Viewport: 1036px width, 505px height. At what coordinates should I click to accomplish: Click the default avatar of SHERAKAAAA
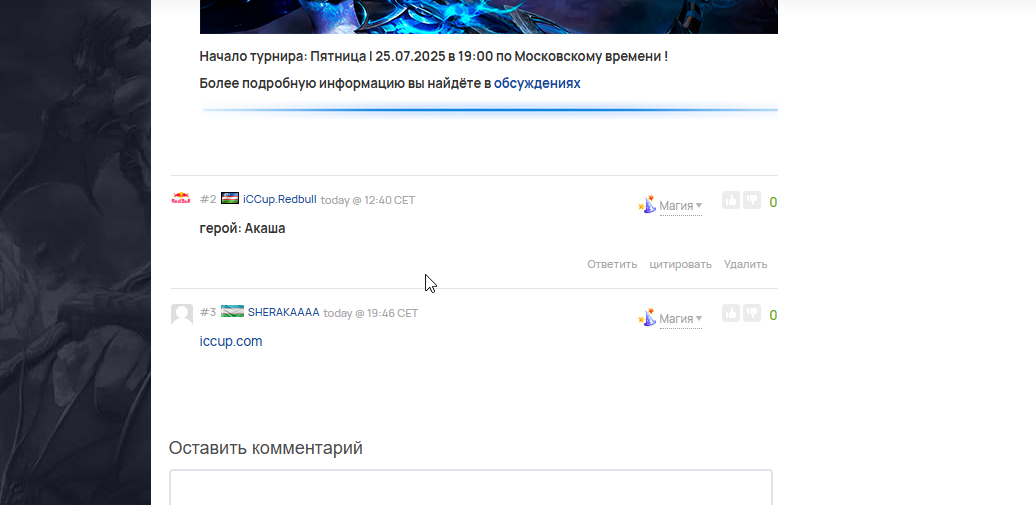pos(182,314)
